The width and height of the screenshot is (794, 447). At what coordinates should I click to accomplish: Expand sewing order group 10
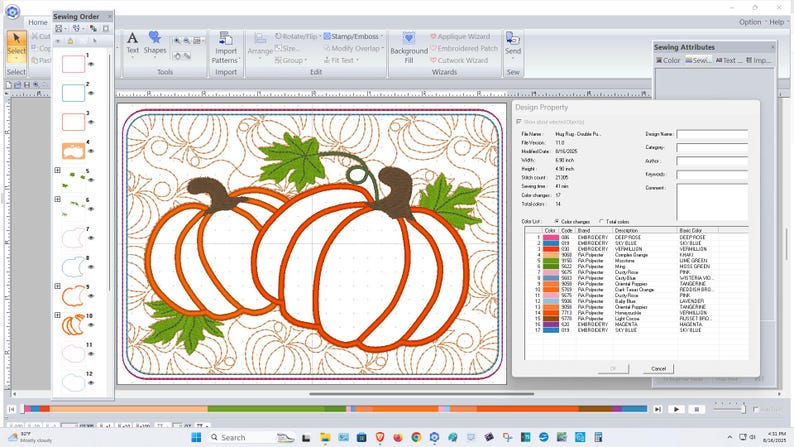click(x=58, y=315)
